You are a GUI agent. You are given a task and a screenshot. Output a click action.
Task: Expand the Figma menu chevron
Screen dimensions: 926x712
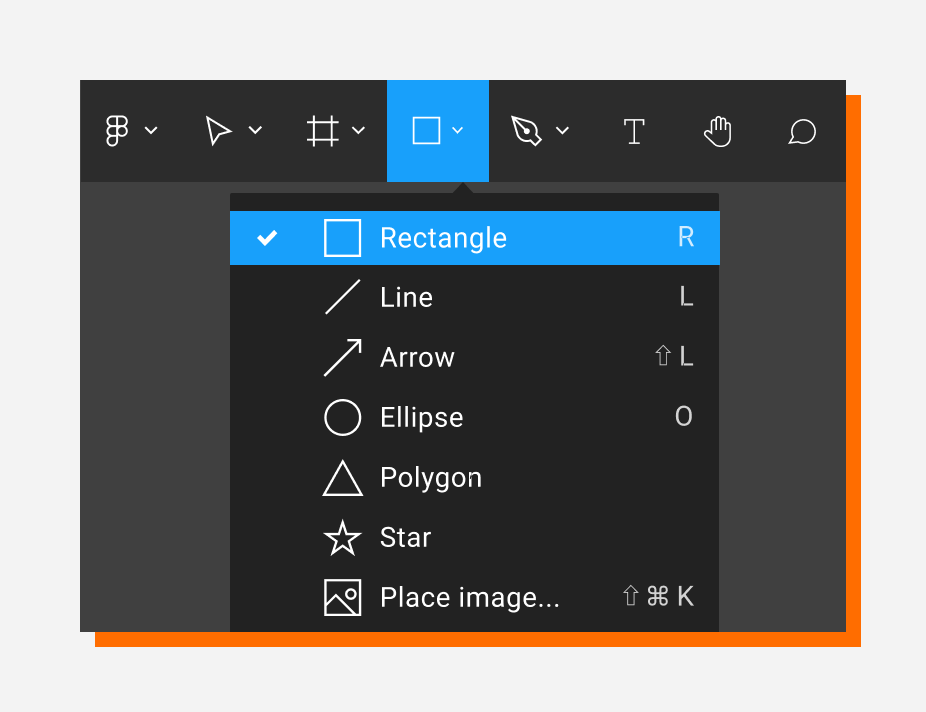pos(151,130)
